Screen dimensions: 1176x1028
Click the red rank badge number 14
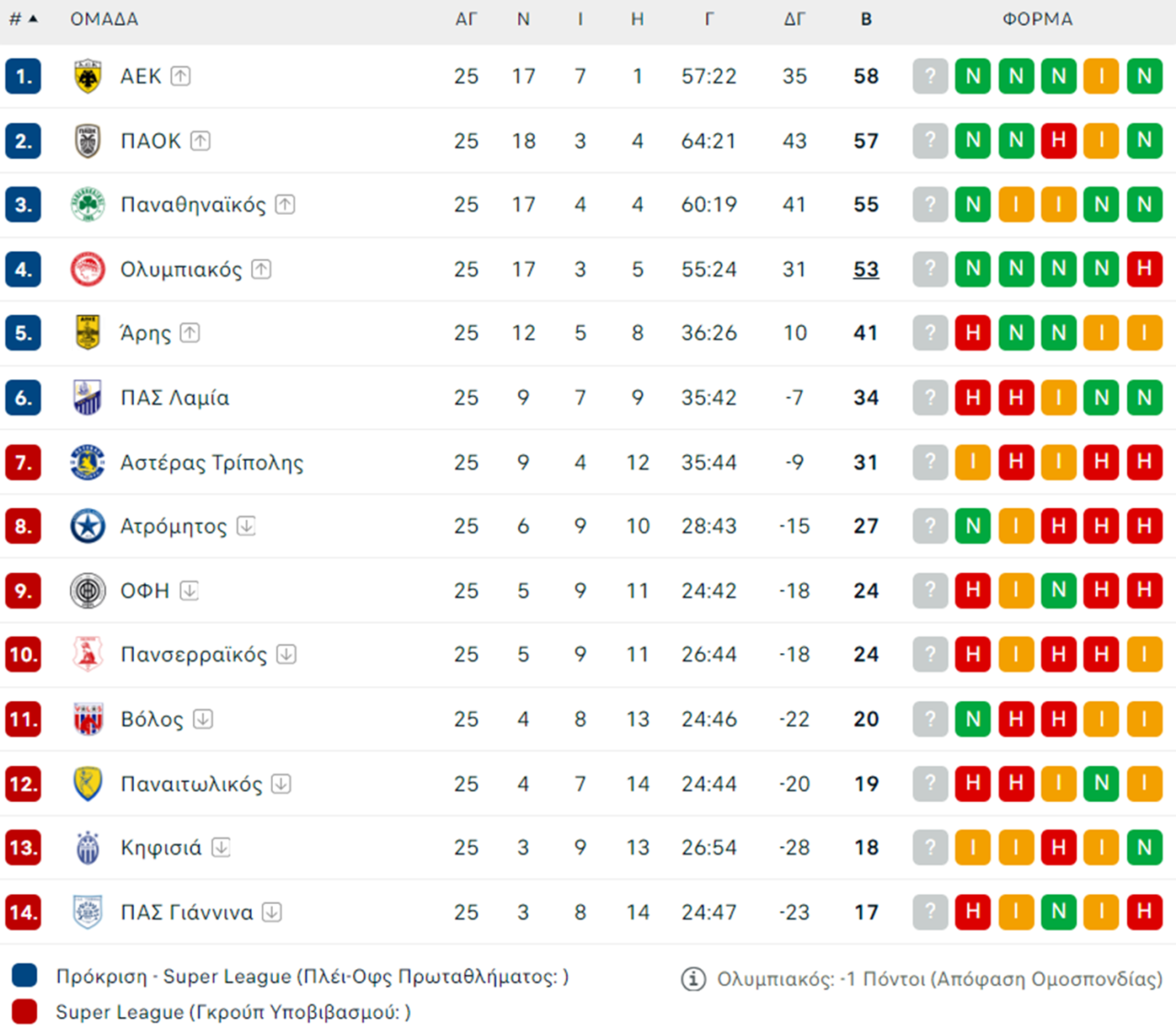point(23,912)
